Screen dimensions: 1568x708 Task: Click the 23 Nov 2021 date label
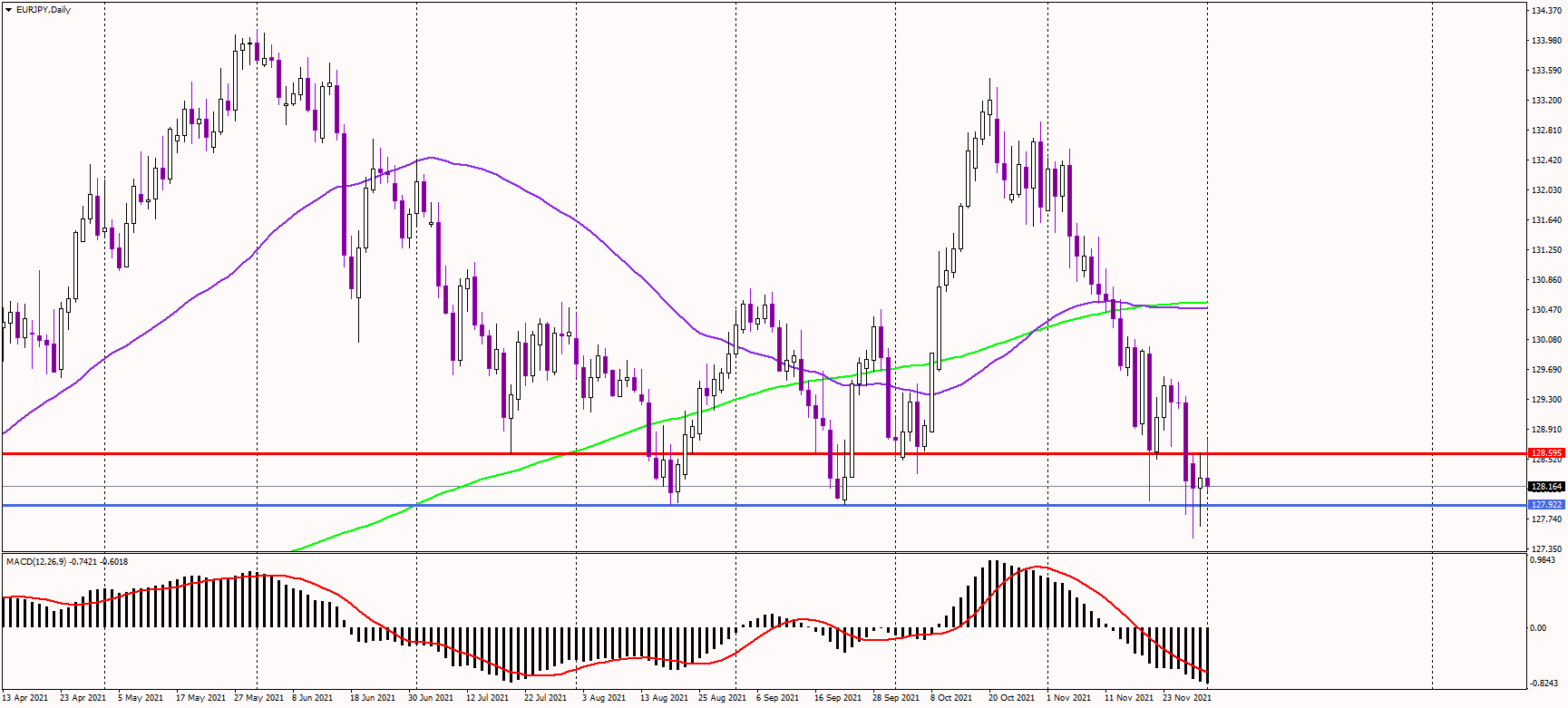click(1187, 698)
